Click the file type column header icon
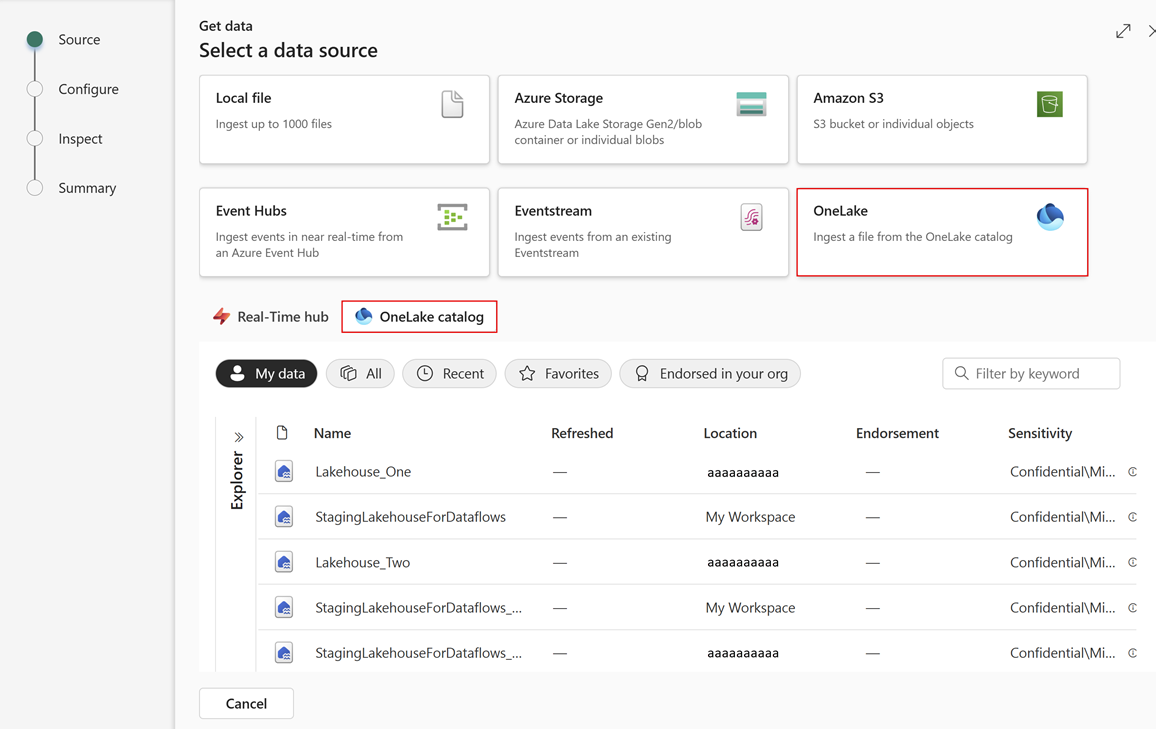Screen dimensions: 1156x729 coord(282,433)
